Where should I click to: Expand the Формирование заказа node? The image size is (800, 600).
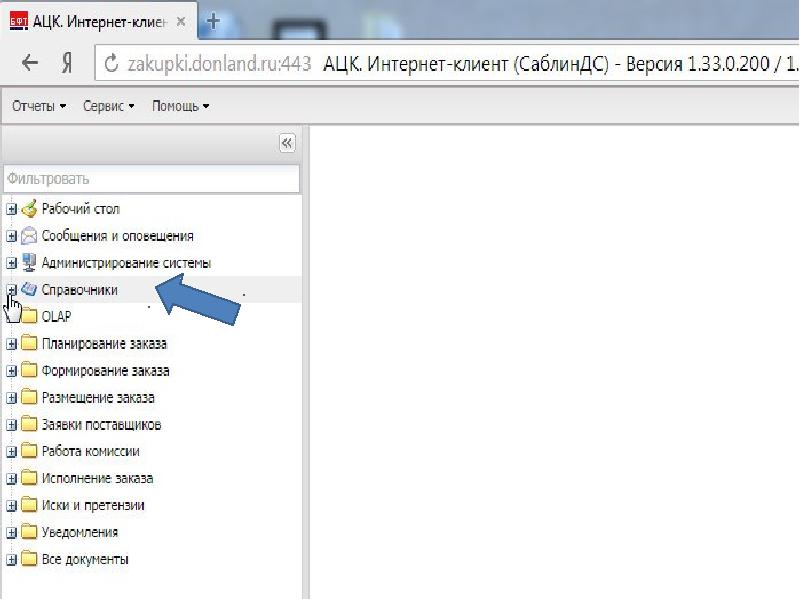tap(11, 371)
